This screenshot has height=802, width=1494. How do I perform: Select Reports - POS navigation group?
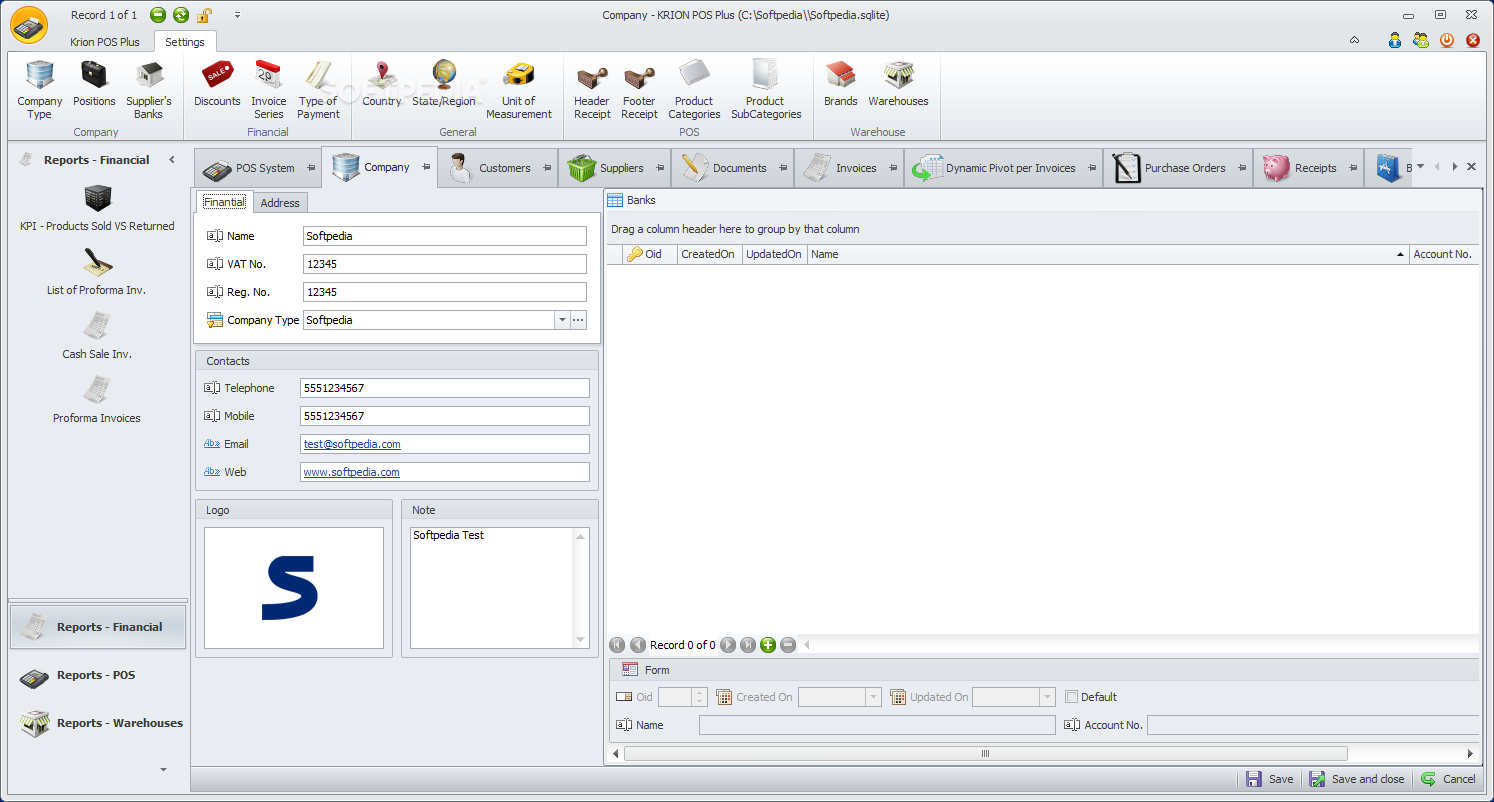pos(97,675)
